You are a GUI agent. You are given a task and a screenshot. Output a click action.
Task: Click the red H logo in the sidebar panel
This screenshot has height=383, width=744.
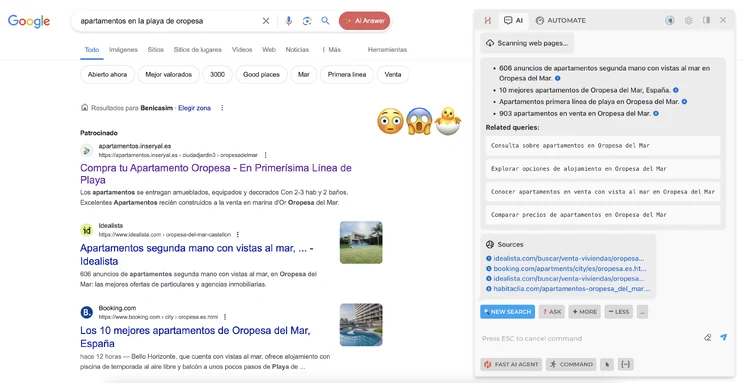pyautogui.click(x=487, y=20)
